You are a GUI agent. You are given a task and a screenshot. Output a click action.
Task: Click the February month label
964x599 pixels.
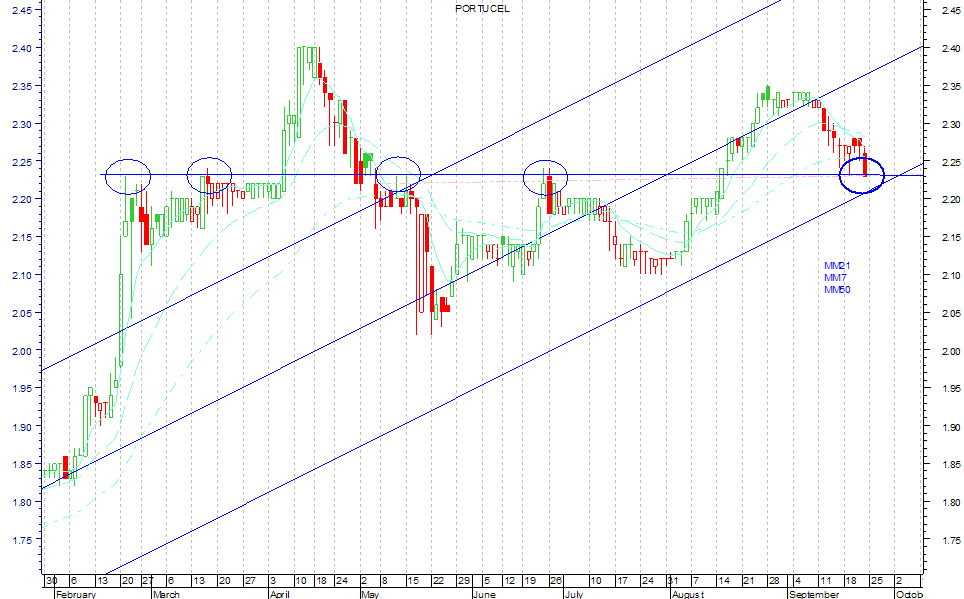click(x=76, y=594)
